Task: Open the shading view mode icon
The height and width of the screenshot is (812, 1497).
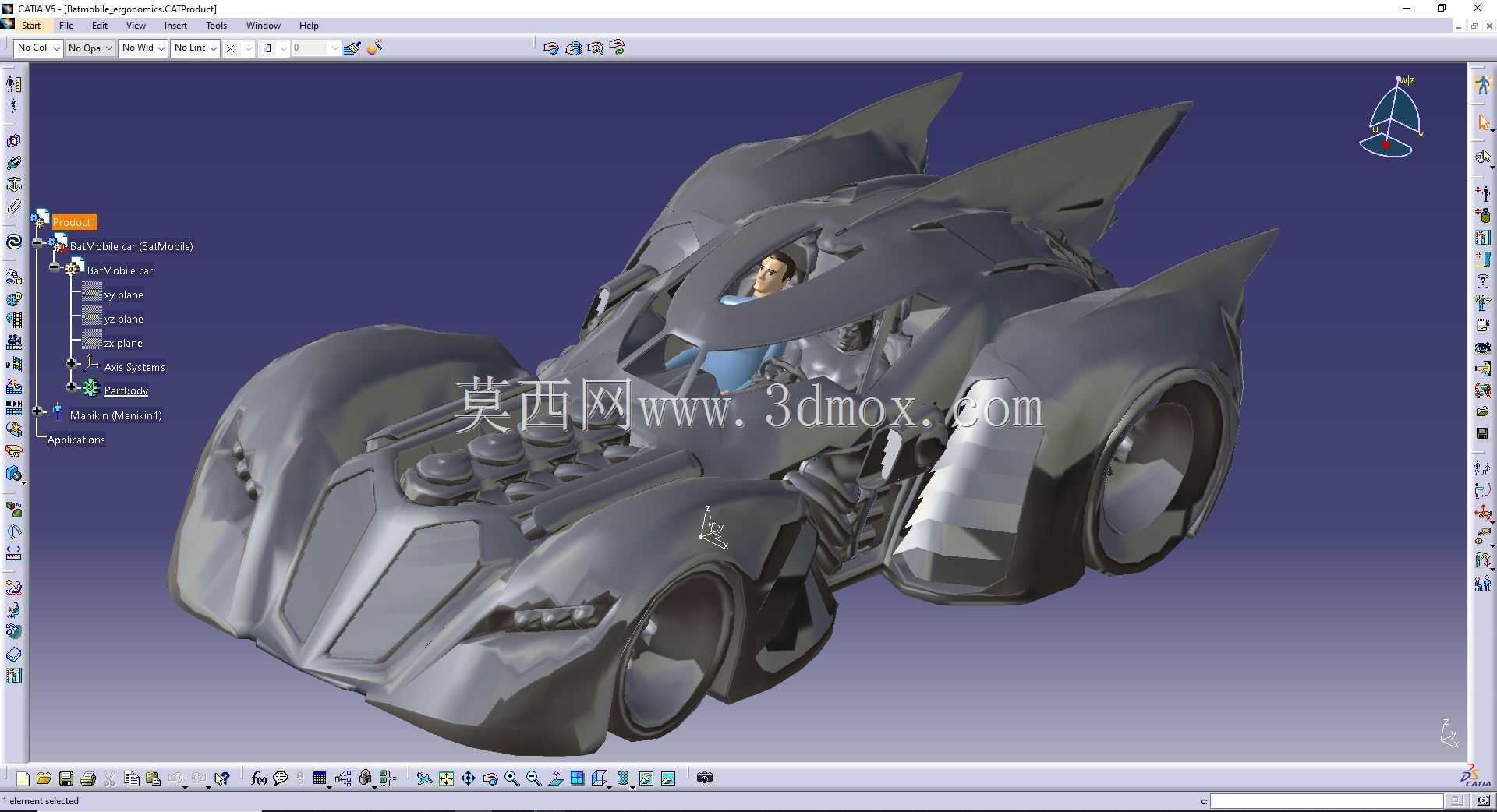Action: [623, 778]
